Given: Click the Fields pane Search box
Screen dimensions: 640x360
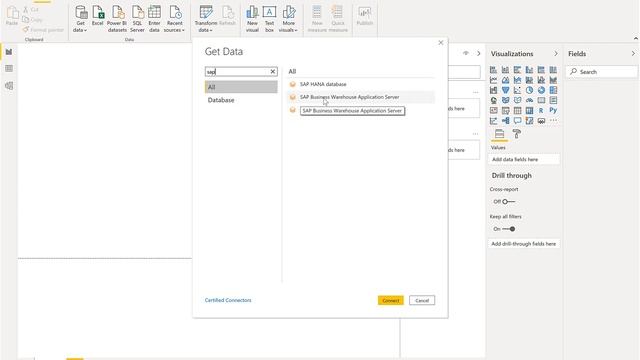Looking at the screenshot, I should [x=601, y=71].
